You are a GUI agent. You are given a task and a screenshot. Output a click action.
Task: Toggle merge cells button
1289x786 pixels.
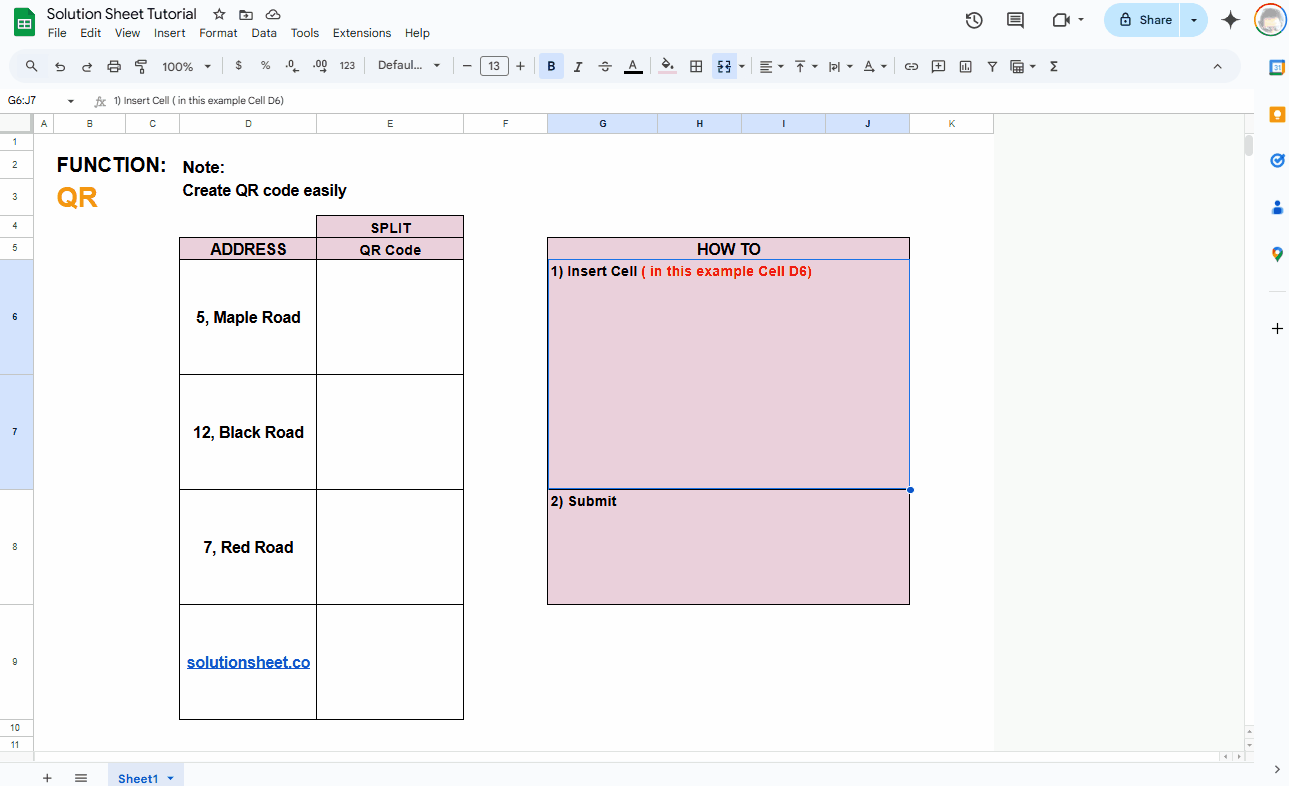[x=724, y=66]
